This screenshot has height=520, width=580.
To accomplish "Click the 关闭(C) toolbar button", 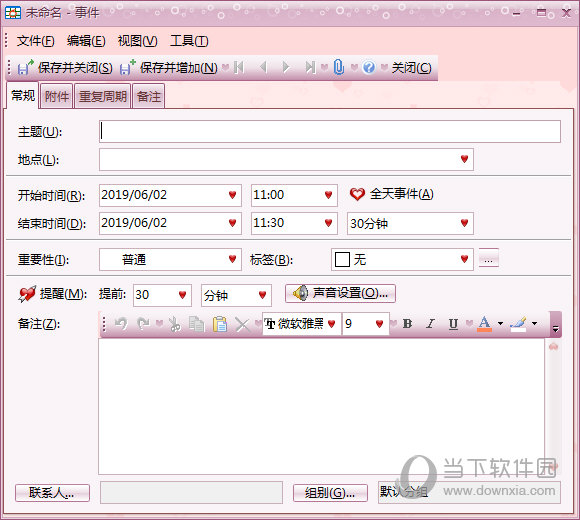I will (x=411, y=68).
